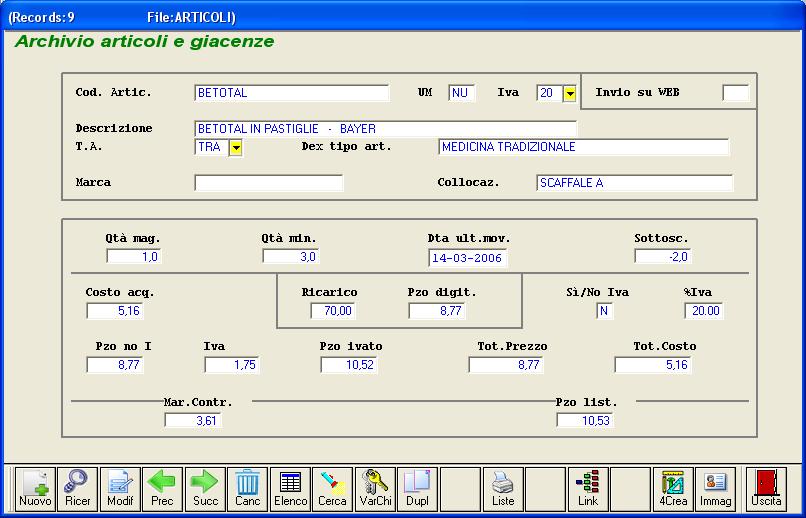Click the Iva code field showing 20
The height and width of the screenshot is (518, 806).
click(x=549, y=93)
